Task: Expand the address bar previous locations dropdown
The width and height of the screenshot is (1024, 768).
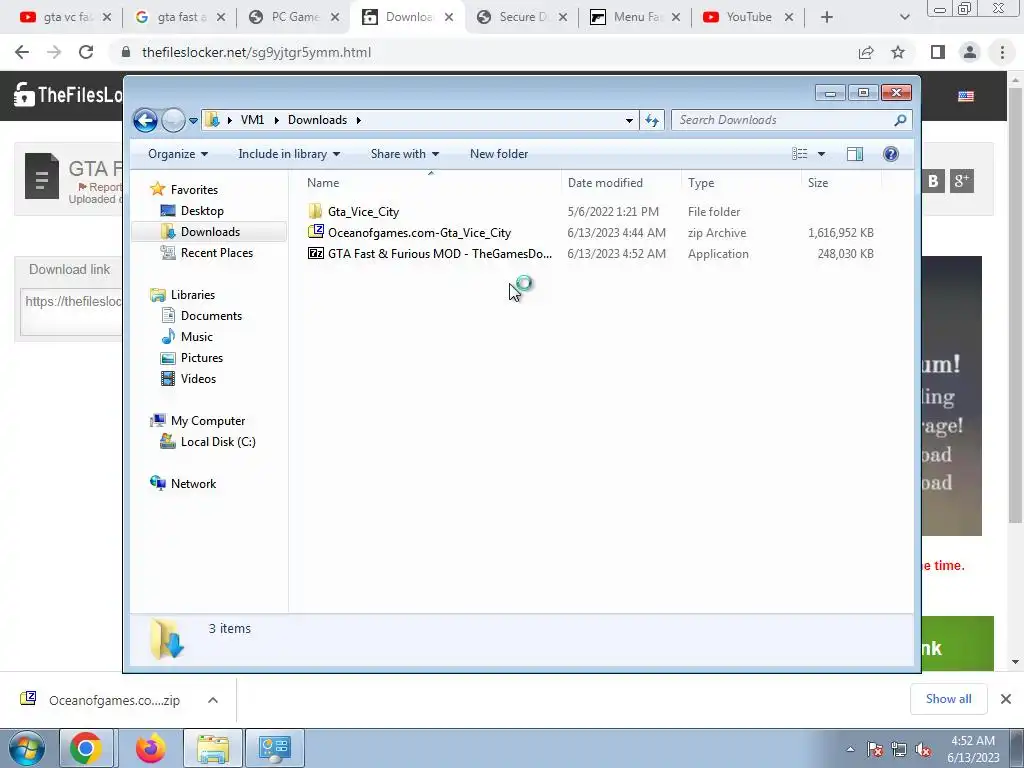Action: (629, 120)
